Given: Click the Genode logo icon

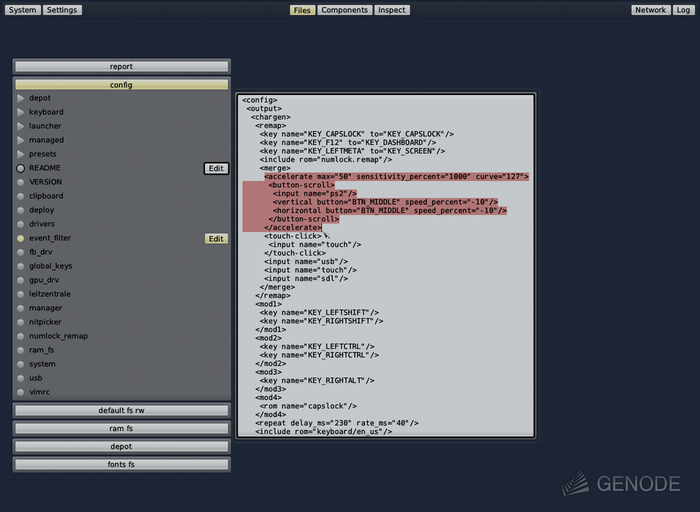Looking at the screenshot, I should click(575, 483).
